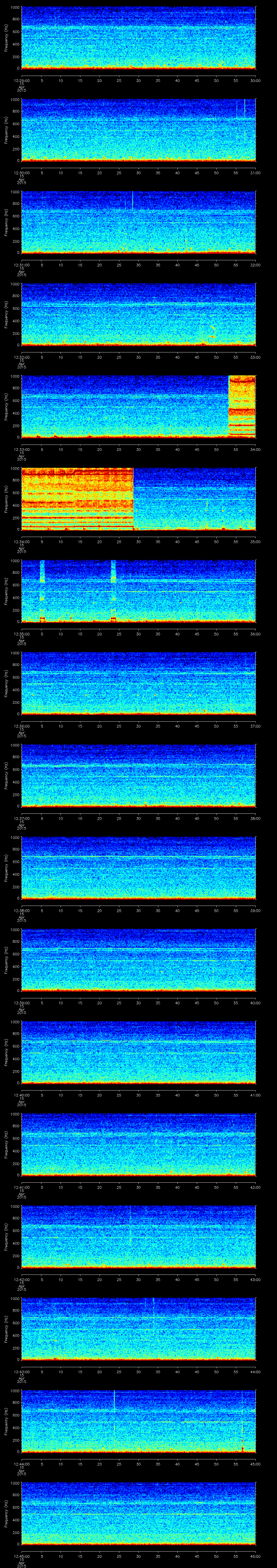Select the "12:41:00" time label
The image size is (277, 1568).
21,1187
